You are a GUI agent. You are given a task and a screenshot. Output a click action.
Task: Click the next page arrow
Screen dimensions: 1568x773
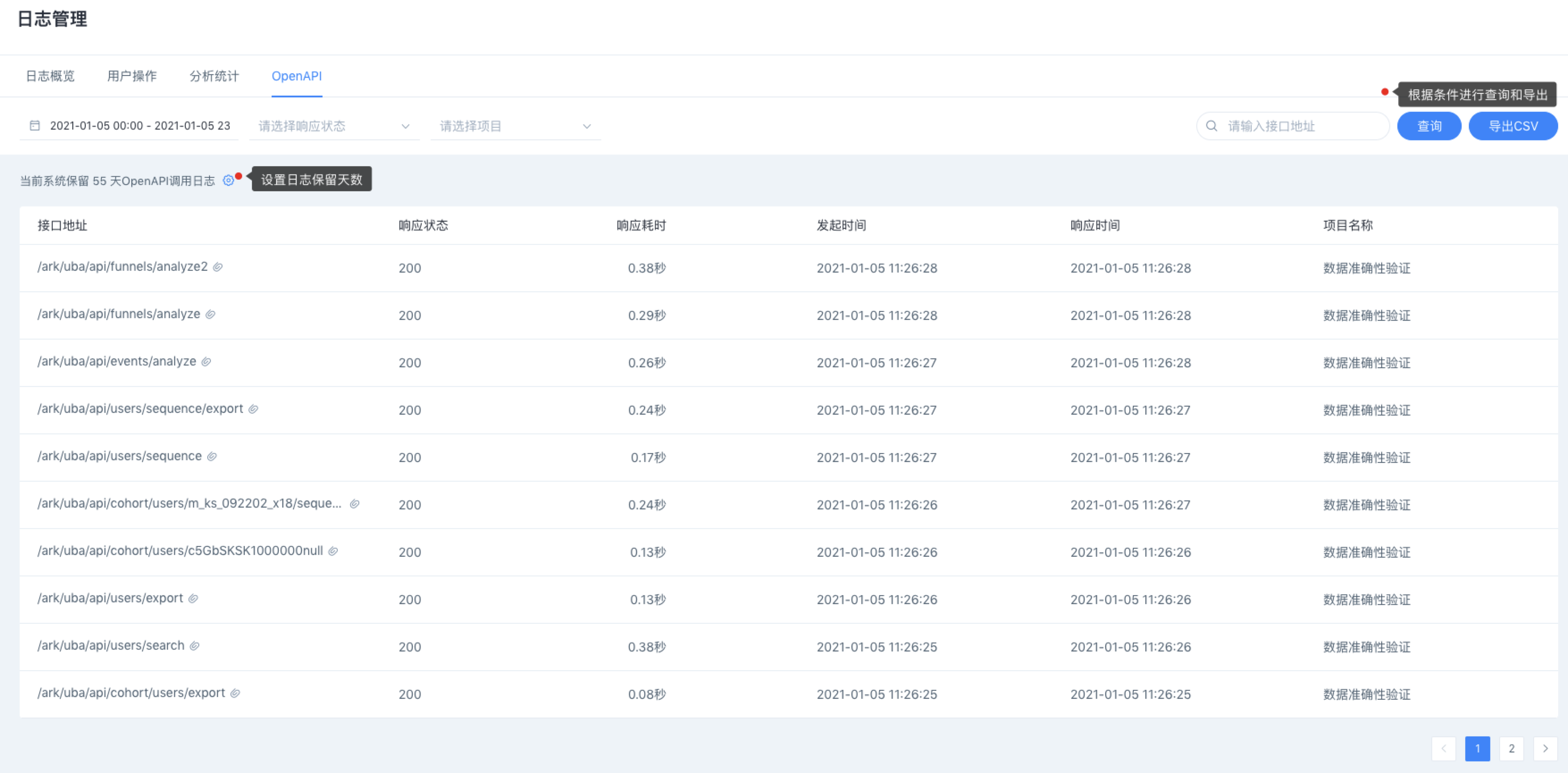[1546, 749]
